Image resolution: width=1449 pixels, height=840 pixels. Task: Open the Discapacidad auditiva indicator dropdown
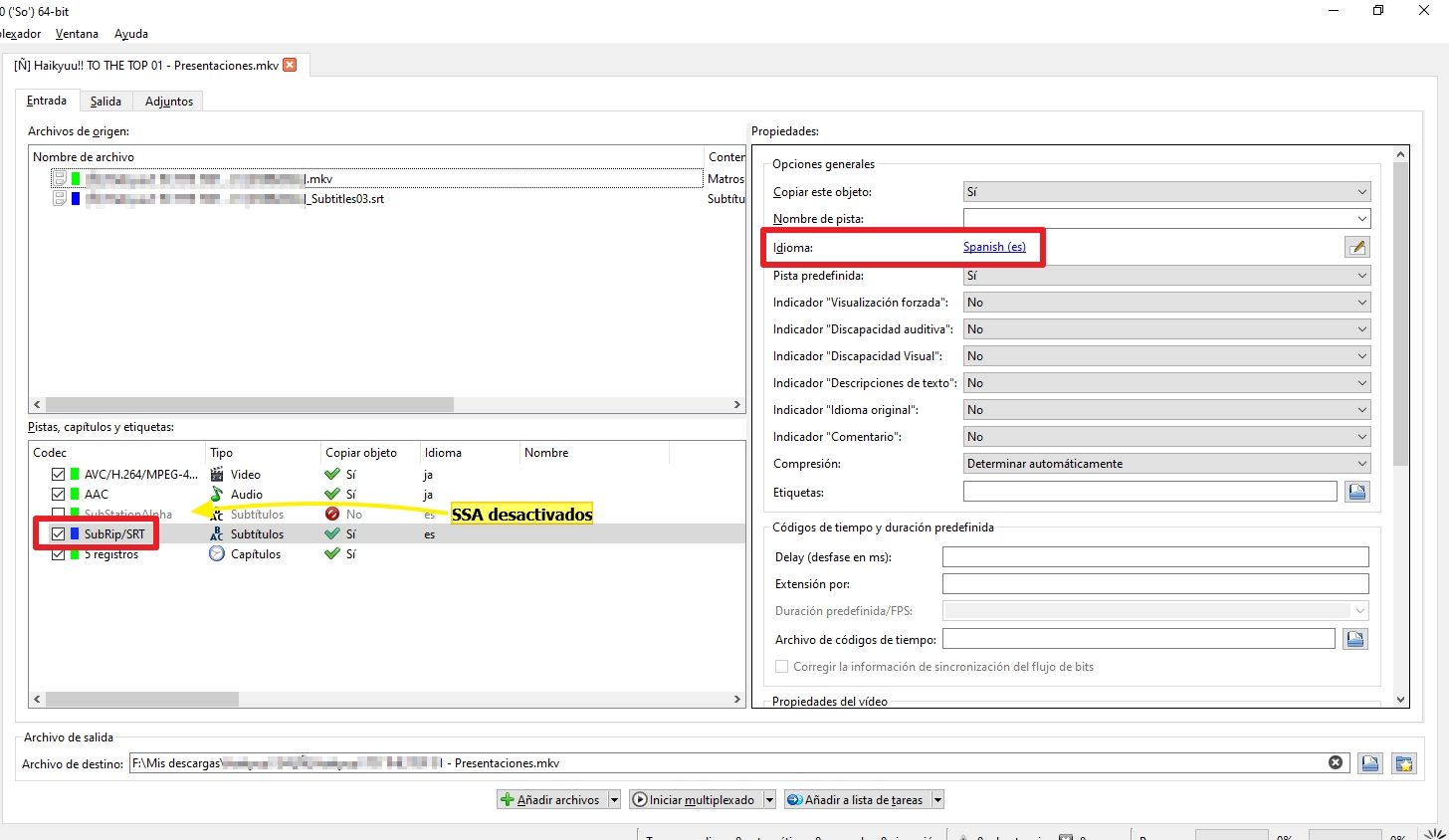[x=1166, y=329]
